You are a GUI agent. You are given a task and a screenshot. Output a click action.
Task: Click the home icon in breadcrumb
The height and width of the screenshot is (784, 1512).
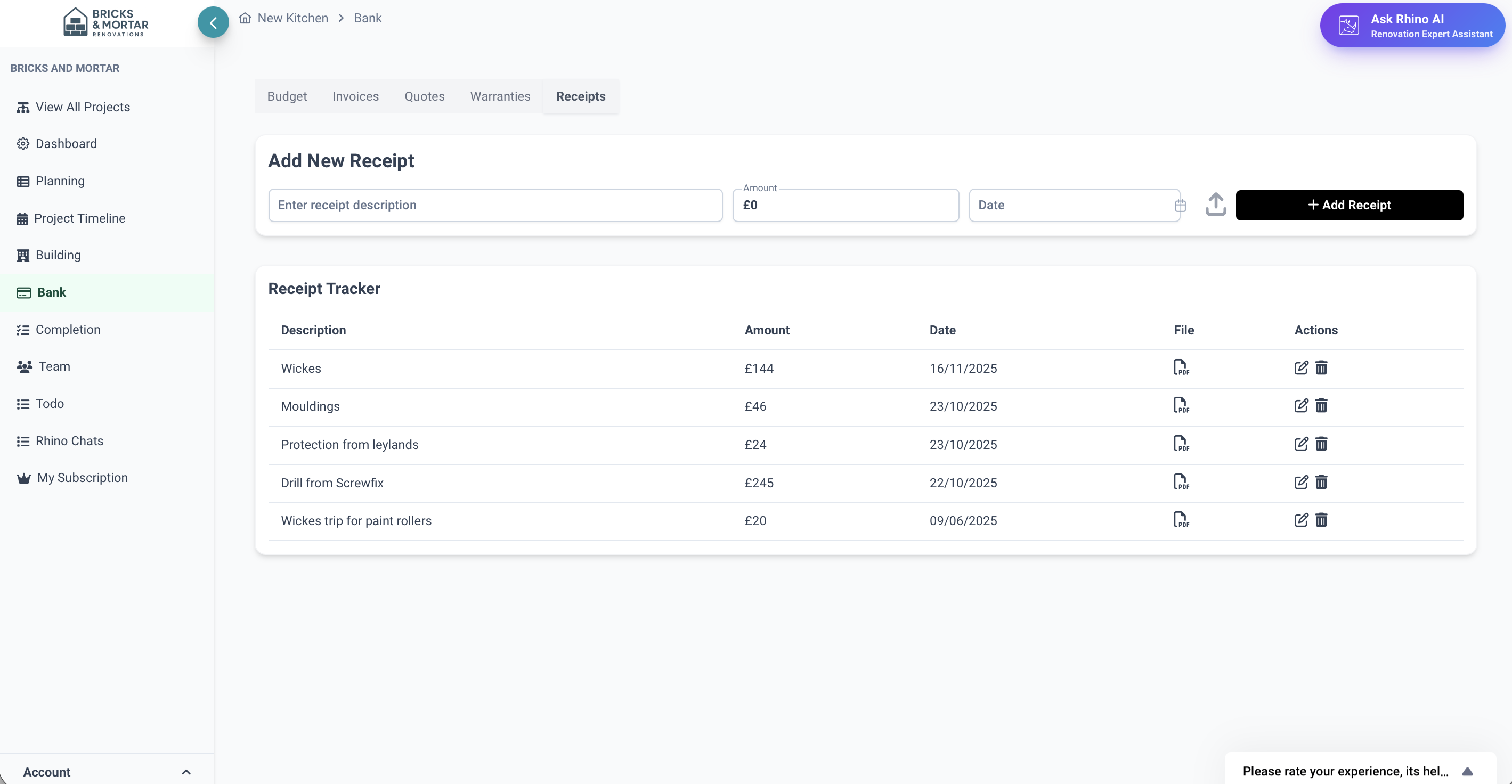tap(245, 18)
